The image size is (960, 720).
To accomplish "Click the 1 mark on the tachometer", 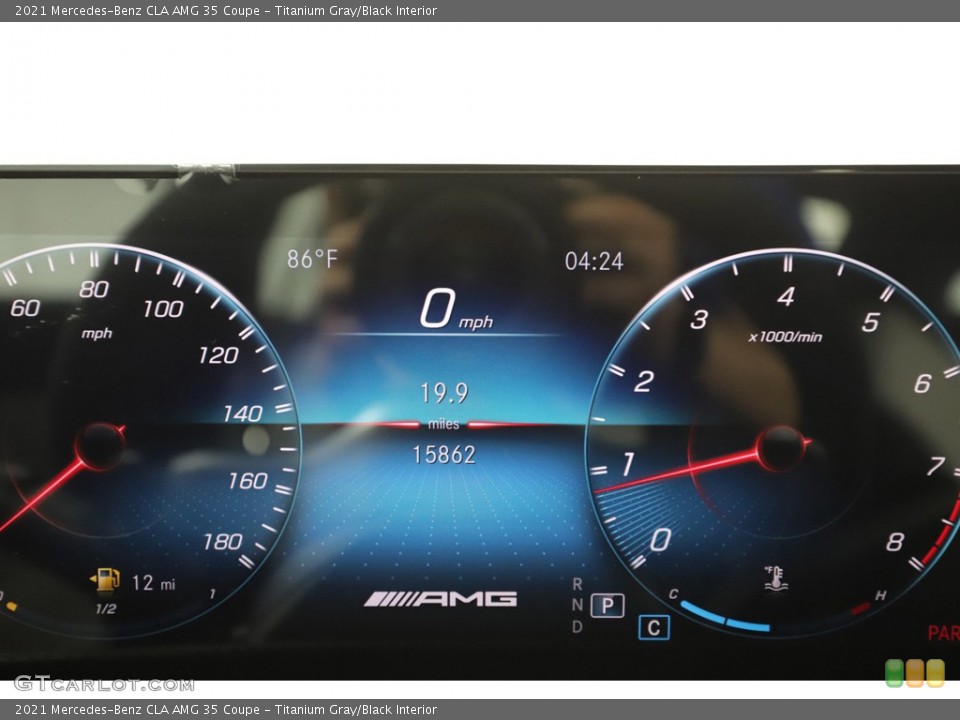I will click(628, 463).
